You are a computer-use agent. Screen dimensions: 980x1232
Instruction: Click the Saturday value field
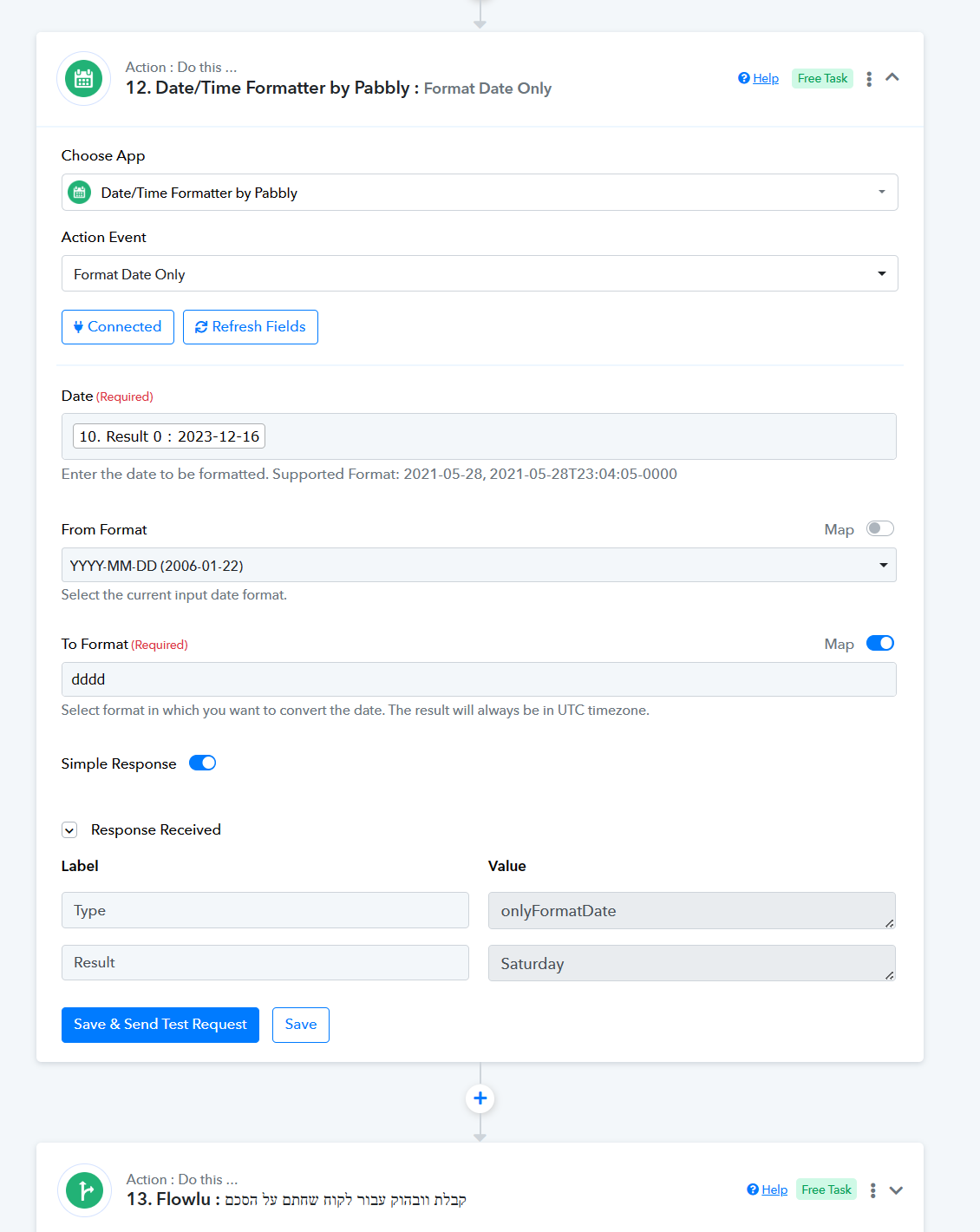(692, 964)
